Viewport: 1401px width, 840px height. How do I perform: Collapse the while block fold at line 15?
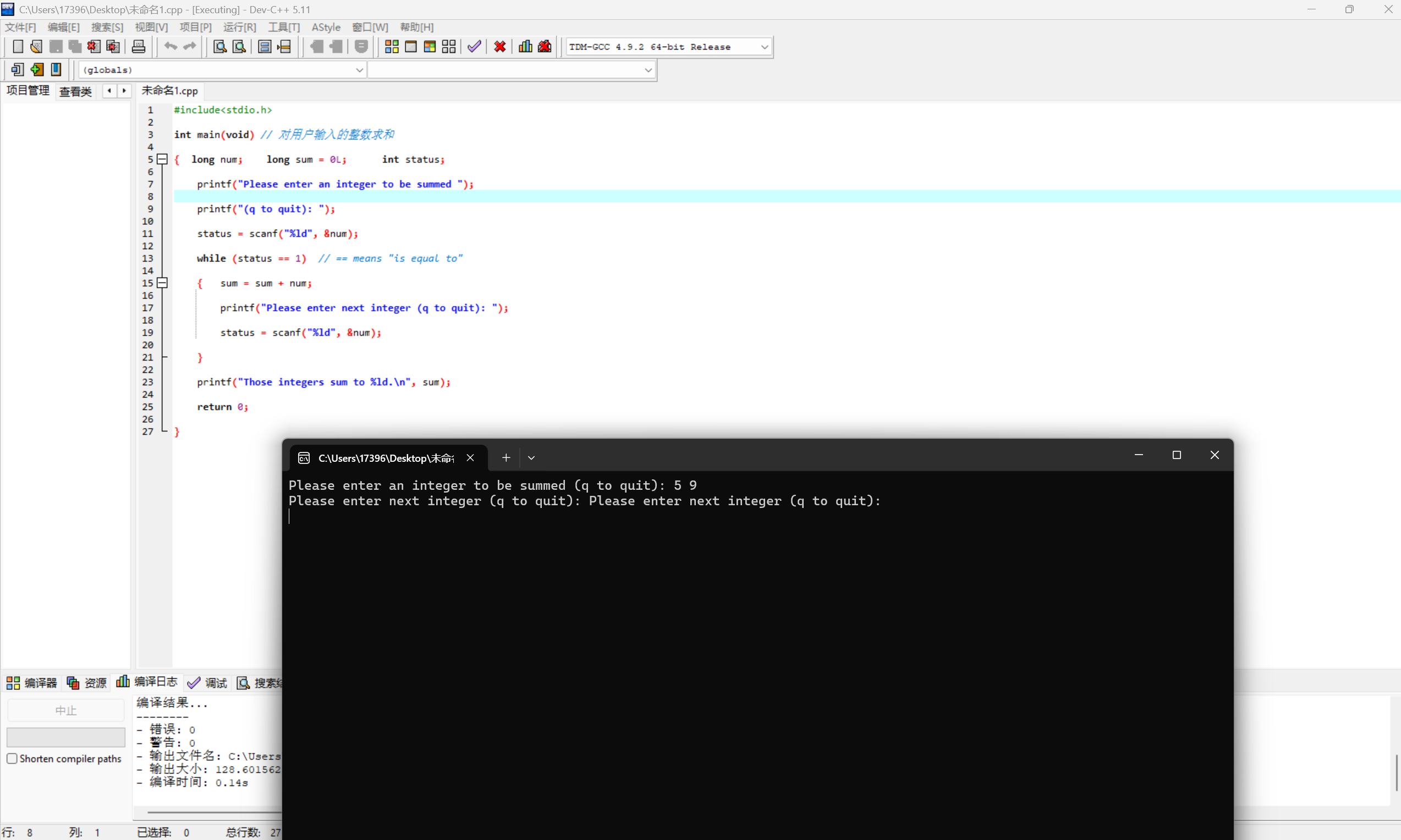click(x=162, y=283)
